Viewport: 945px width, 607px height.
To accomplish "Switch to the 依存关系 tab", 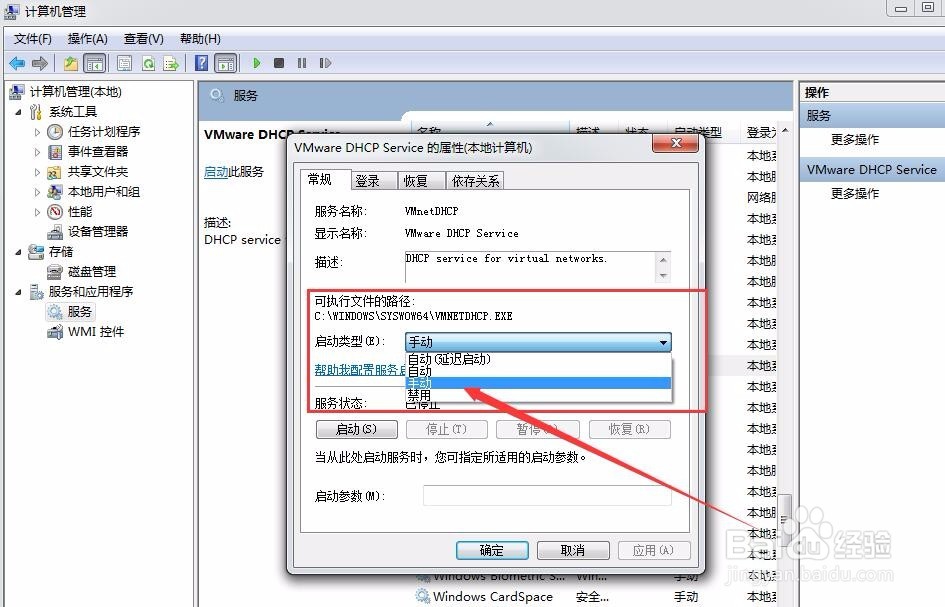I will tap(476, 181).
